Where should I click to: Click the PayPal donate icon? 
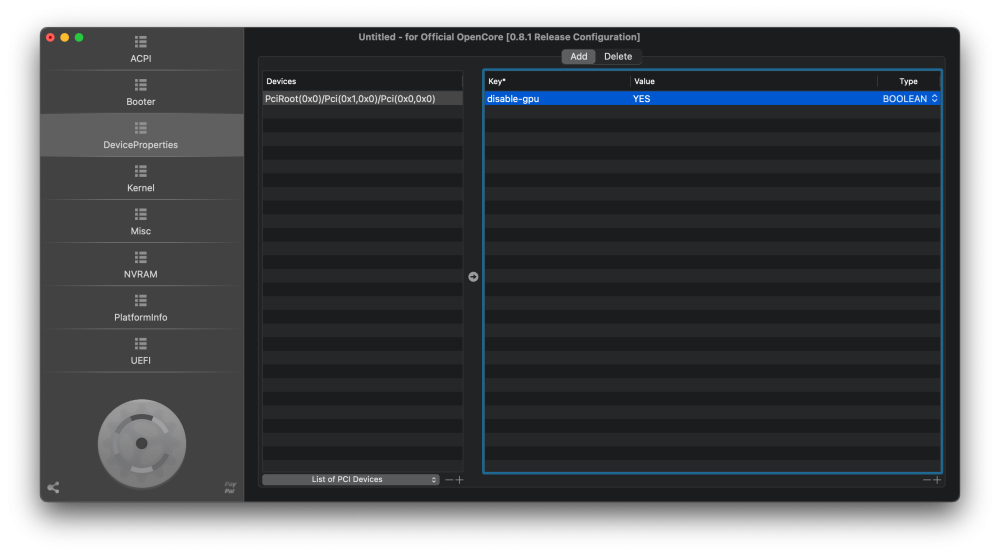230,487
